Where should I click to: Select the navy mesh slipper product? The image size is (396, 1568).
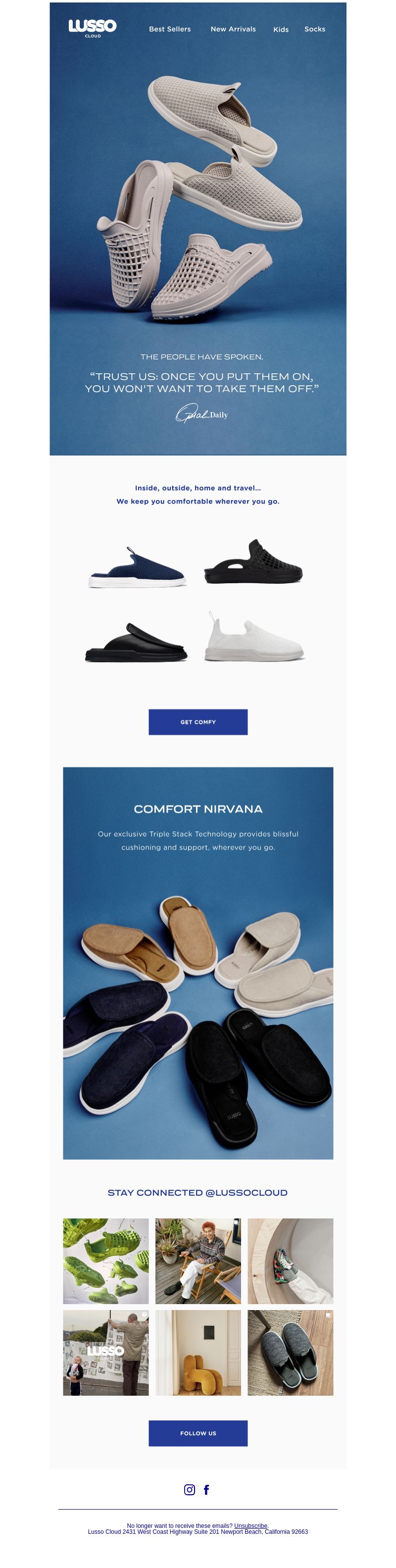coord(138,567)
